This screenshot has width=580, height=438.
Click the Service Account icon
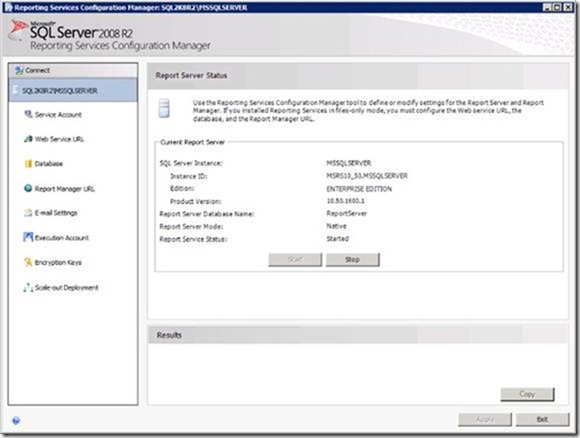tap(28, 114)
